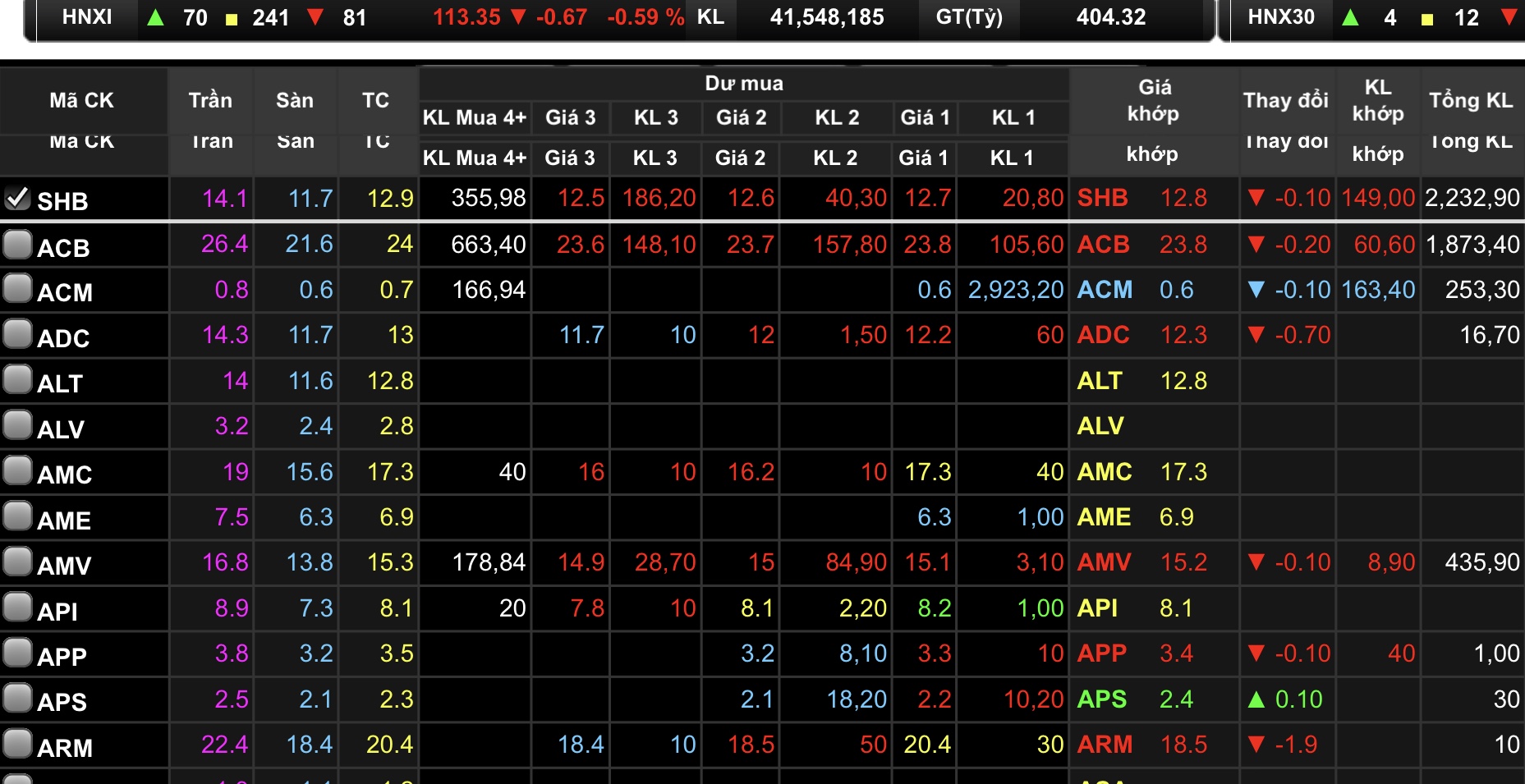This screenshot has width=1525, height=784.
Task: Open the AMV symbol in first column
Action: coord(64,566)
